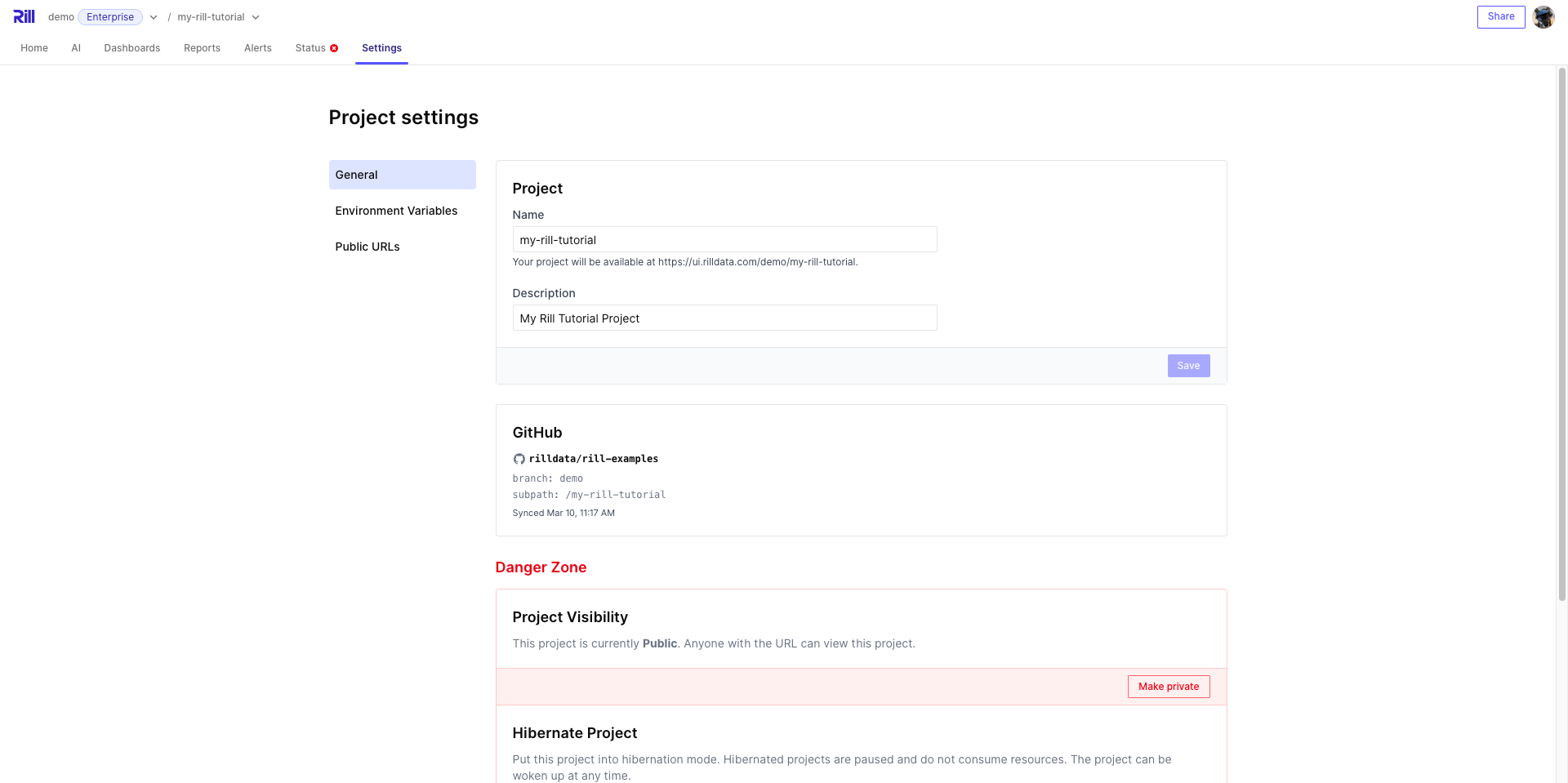Image resolution: width=1568 pixels, height=783 pixels.
Task: Open the Public URLs settings page
Action: (x=367, y=246)
